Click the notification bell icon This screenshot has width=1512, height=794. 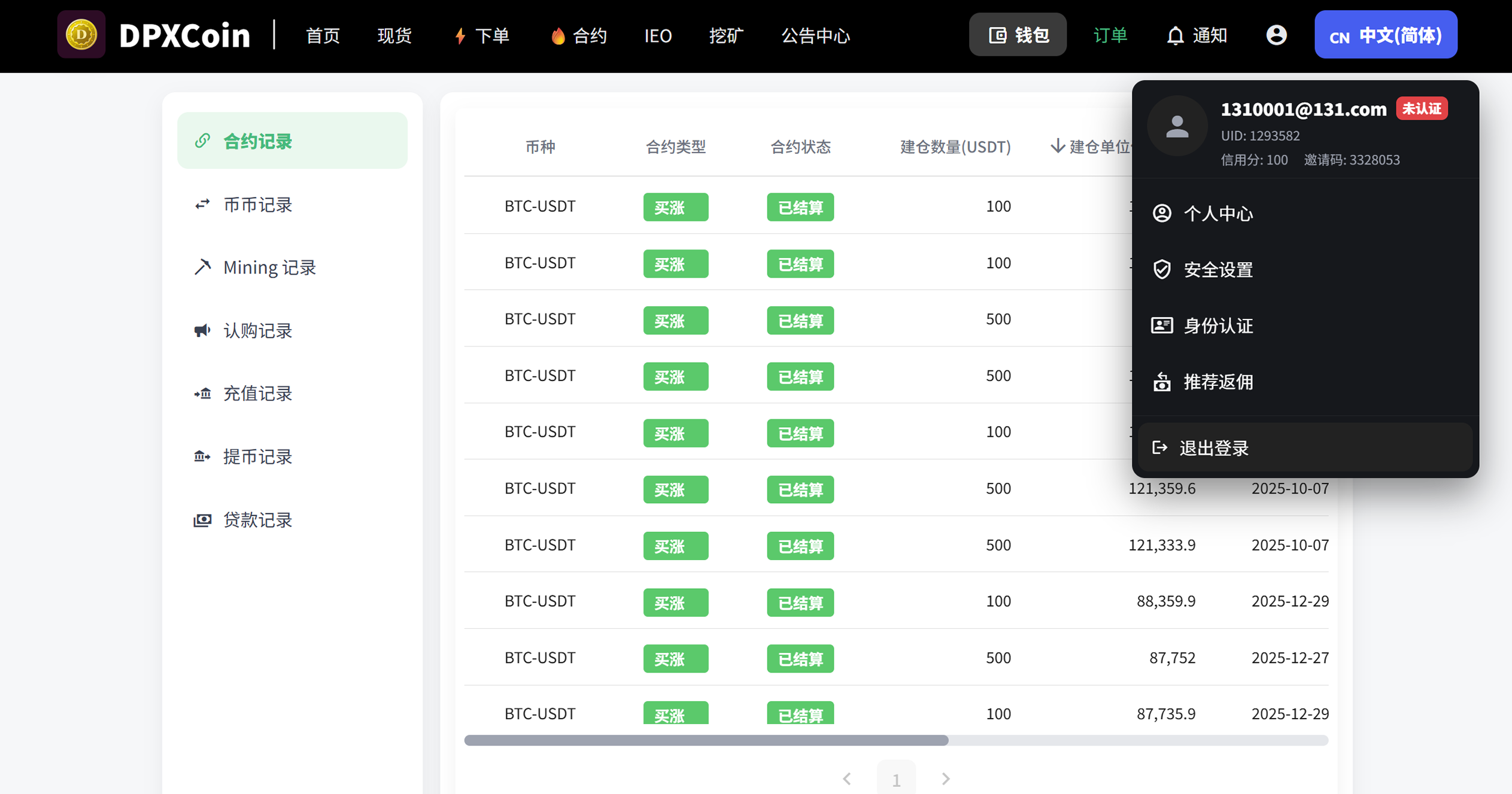[x=1175, y=36]
